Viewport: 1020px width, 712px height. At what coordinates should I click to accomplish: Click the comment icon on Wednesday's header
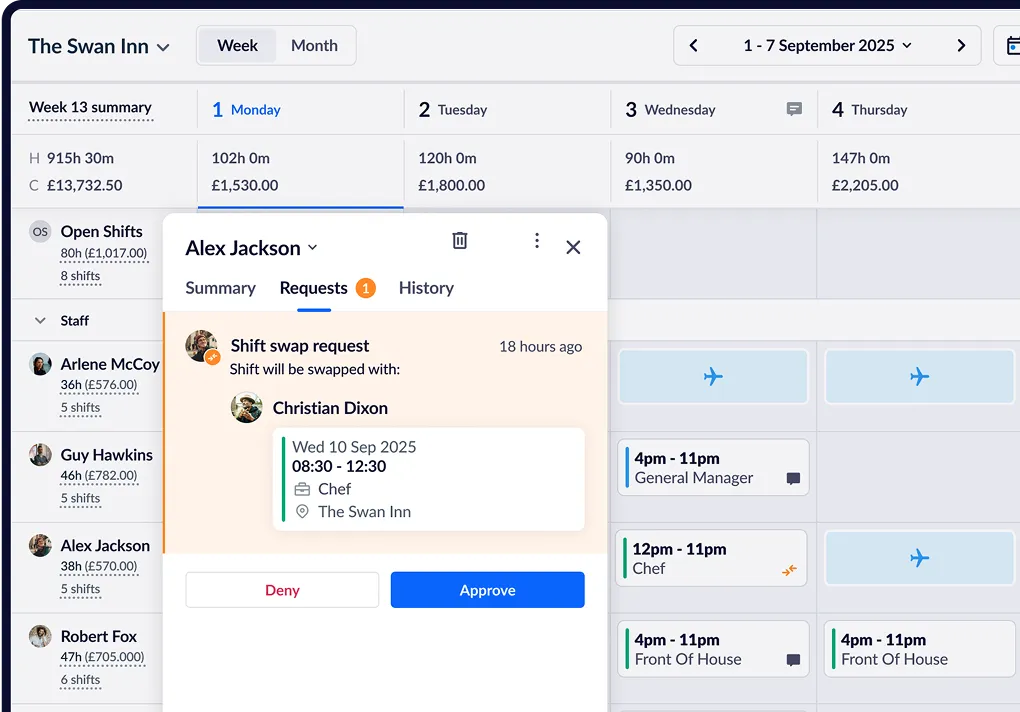pos(793,110)
